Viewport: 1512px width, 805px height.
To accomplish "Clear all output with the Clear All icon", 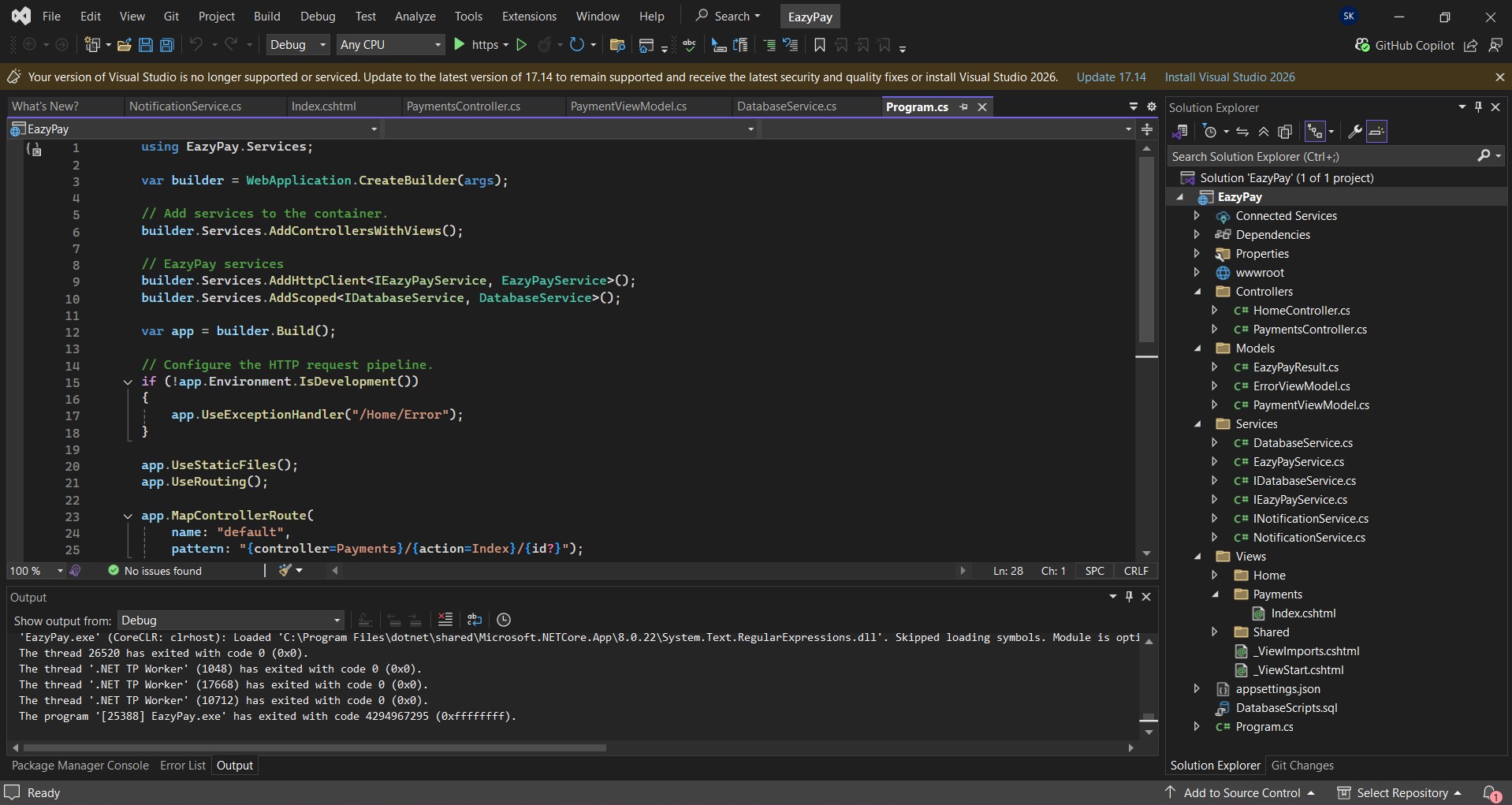I will (445, 620).
